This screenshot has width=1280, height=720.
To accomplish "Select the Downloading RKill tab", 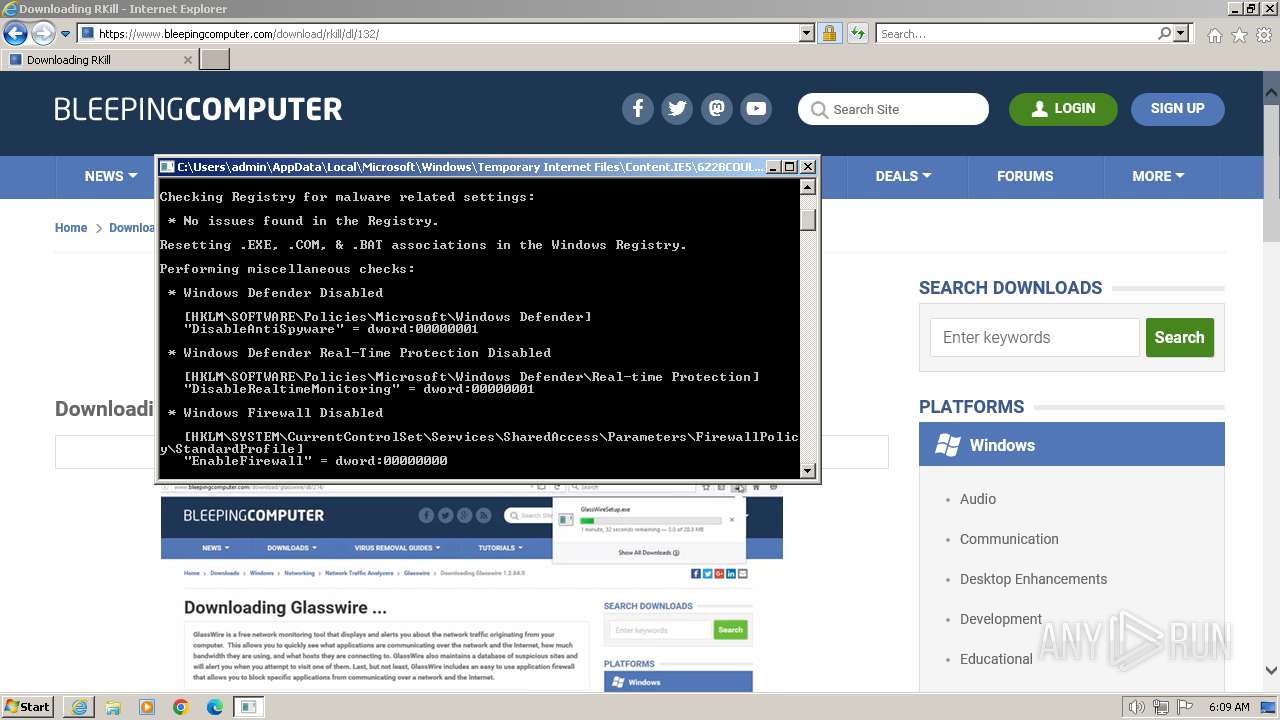I will (99, 59).
